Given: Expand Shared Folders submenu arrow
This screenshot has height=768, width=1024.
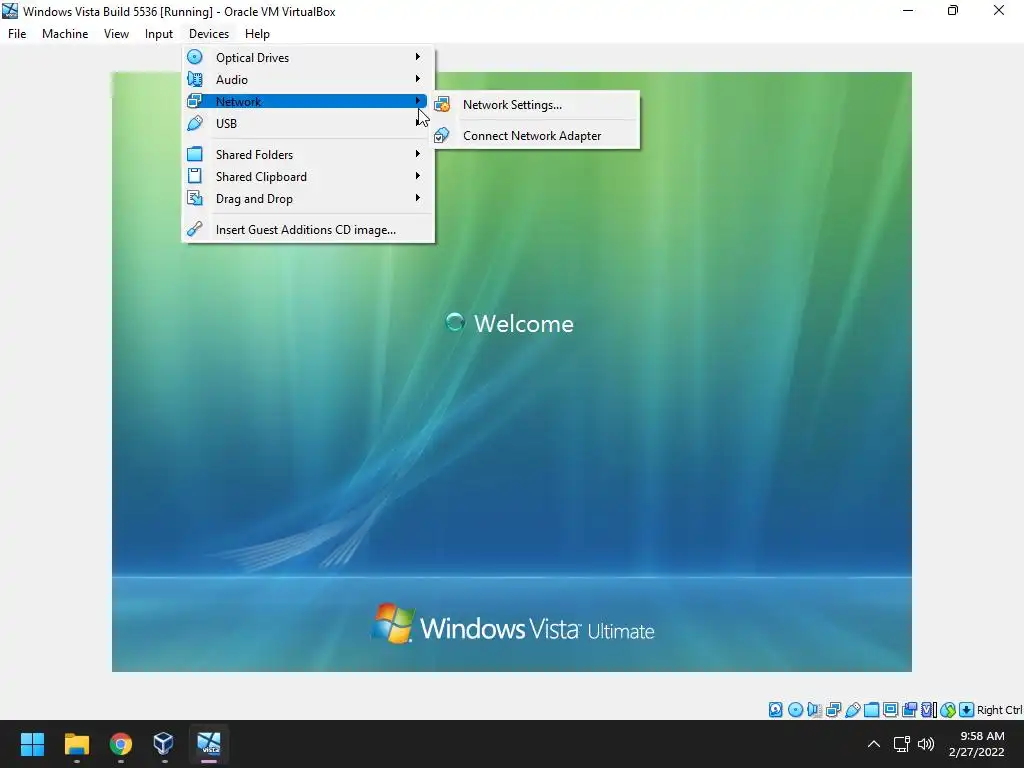Looking at the screenshot, I should pos(417,154).
